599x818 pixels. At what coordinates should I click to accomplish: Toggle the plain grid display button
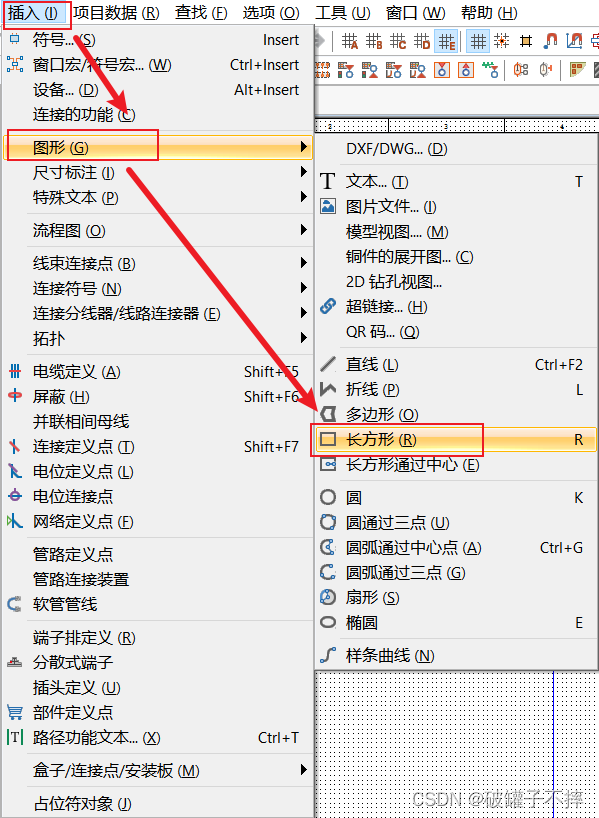[478, 41]
